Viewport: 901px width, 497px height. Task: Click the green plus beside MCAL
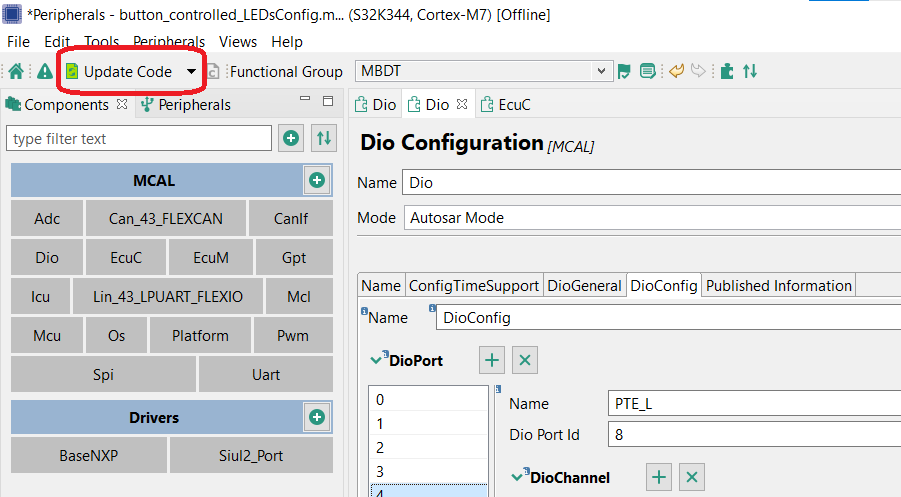click(317, 181)
